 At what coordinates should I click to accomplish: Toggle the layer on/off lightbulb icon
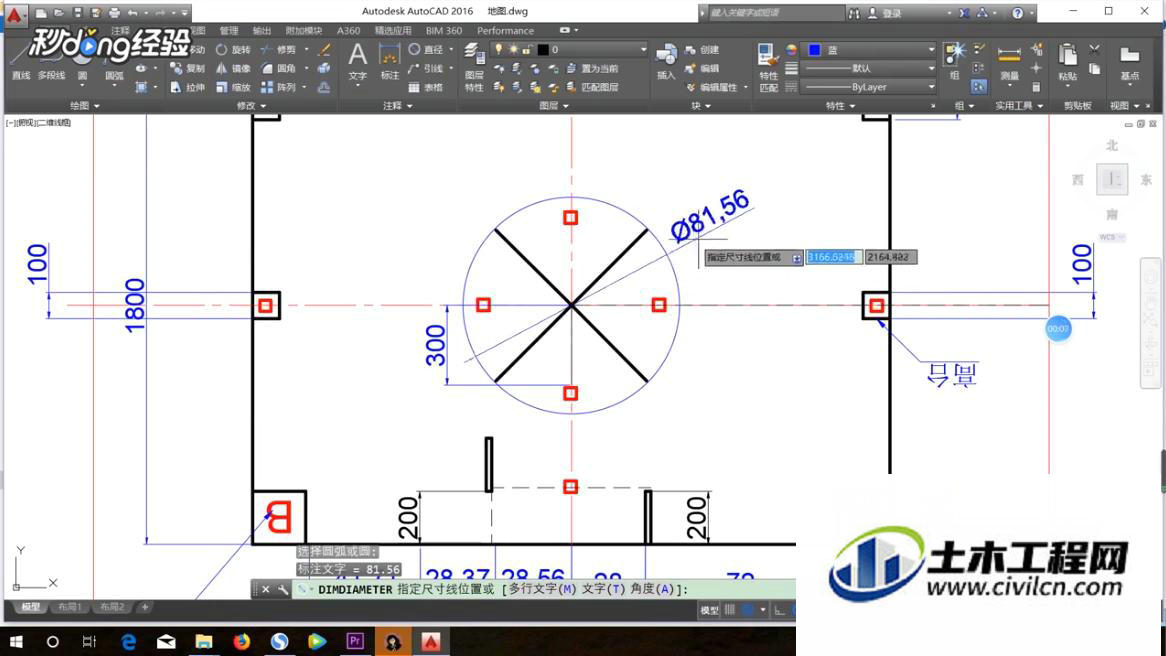(498, 50)
